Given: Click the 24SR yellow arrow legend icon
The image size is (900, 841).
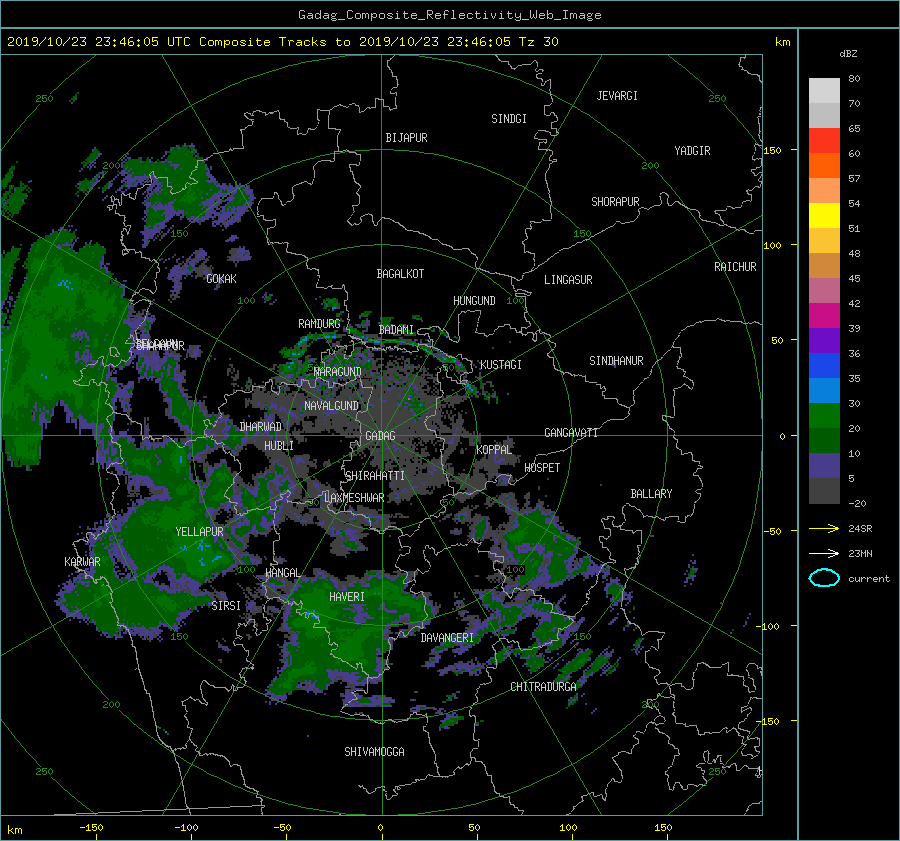Looking at the screenshot, I should point(824,528).
